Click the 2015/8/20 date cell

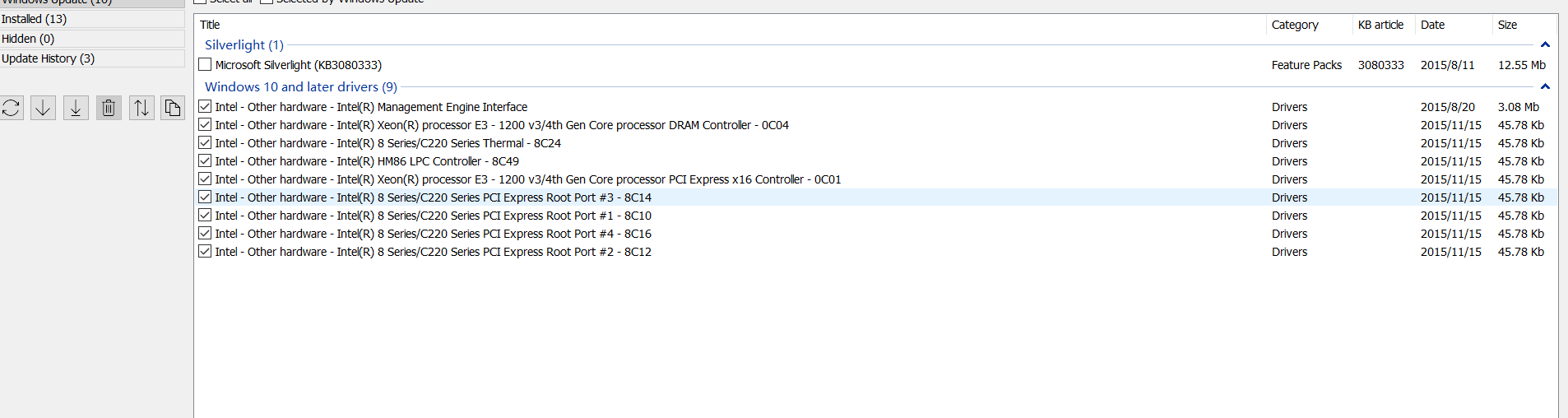pyautogui.click(x=1448, y=107)
